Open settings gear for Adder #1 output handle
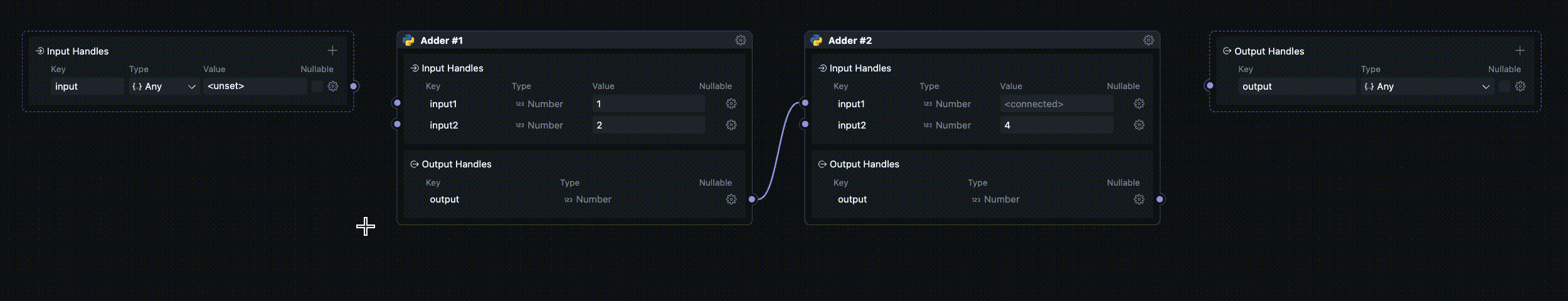This screenshot has height=301, width=1568. (731, 199)
